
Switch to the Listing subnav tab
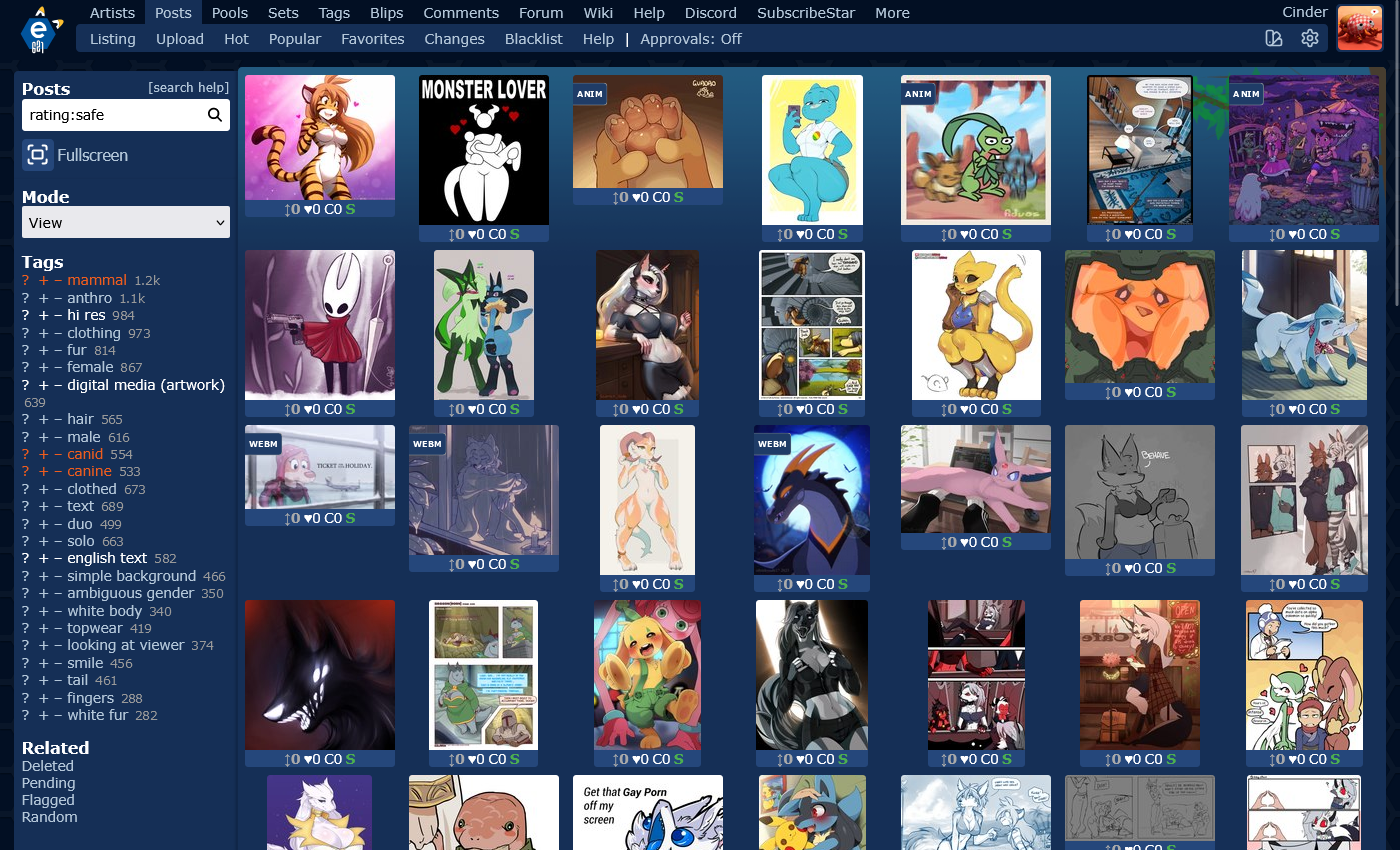pyautogui.click(x=112, y=39)
